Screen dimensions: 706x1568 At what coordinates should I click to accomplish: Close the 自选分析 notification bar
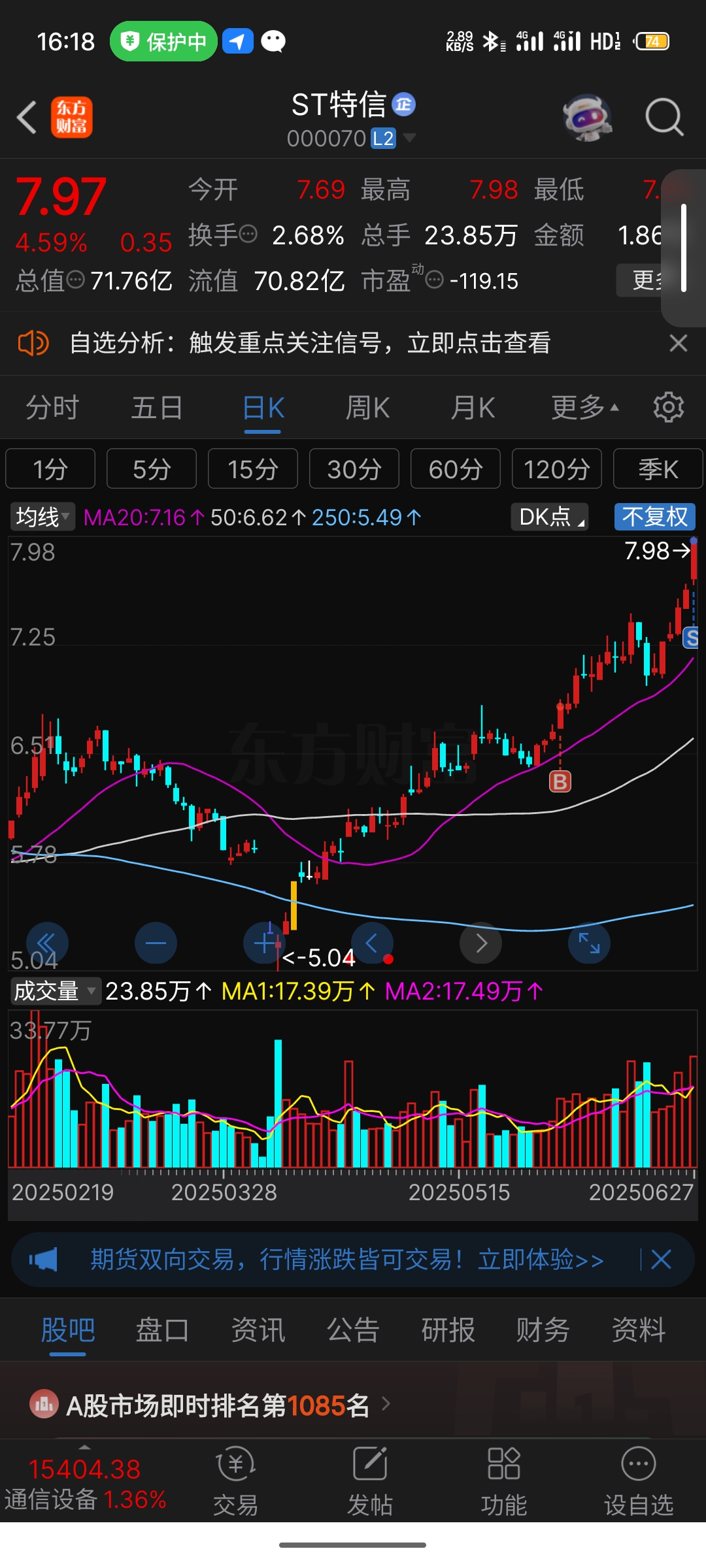679,343
